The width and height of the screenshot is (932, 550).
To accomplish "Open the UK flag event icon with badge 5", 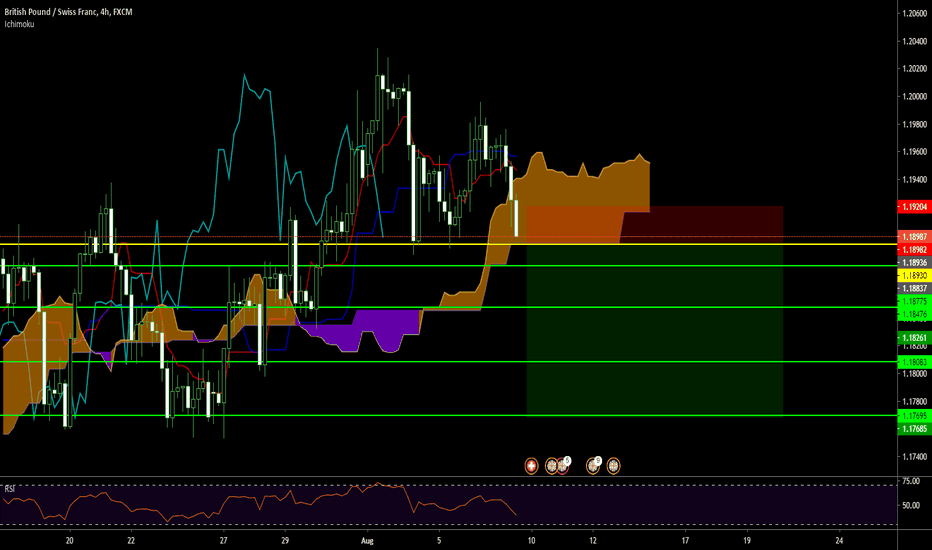I will [x=562, y=466].
